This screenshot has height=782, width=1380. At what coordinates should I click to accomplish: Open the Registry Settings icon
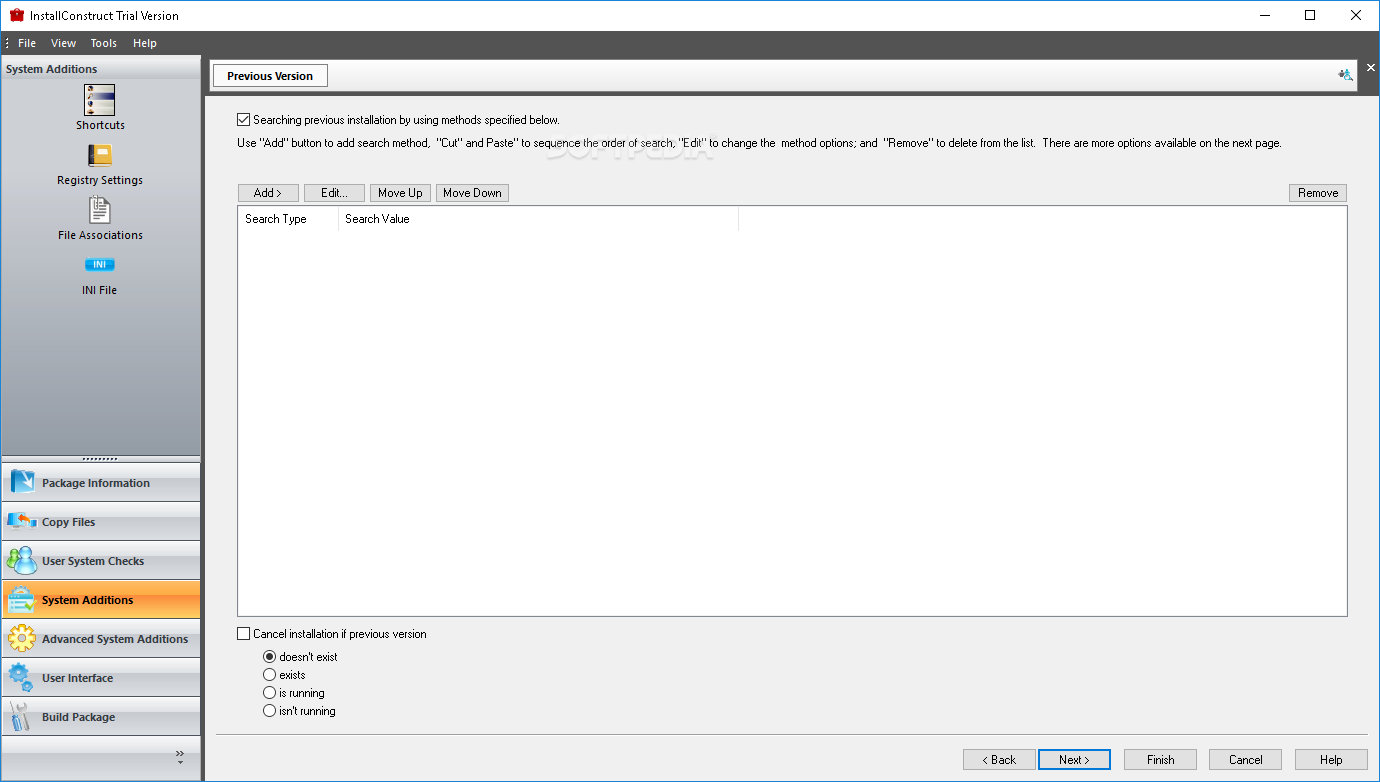100,156
